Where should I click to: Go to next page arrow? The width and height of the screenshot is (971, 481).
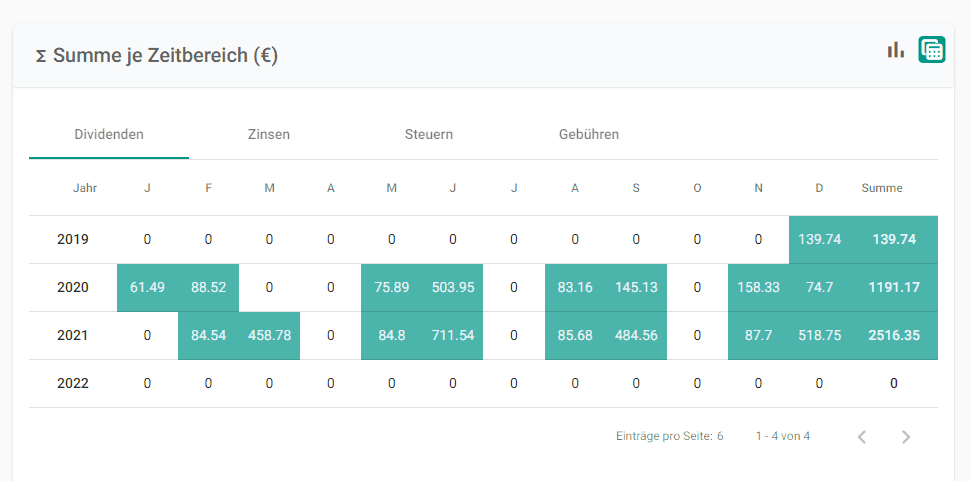(x=905, y=436)
